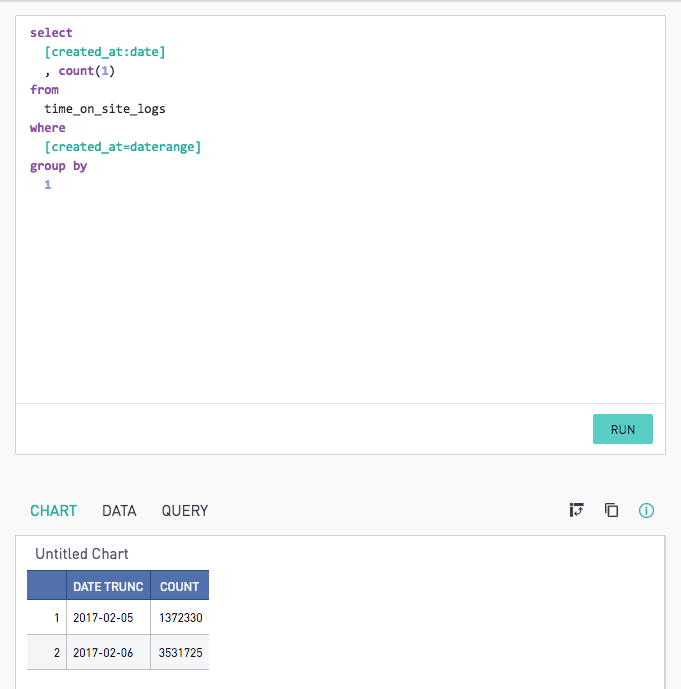Click the Untitled Chart title
The width and height of the screenshot is (681, 689).
(82, 554)
